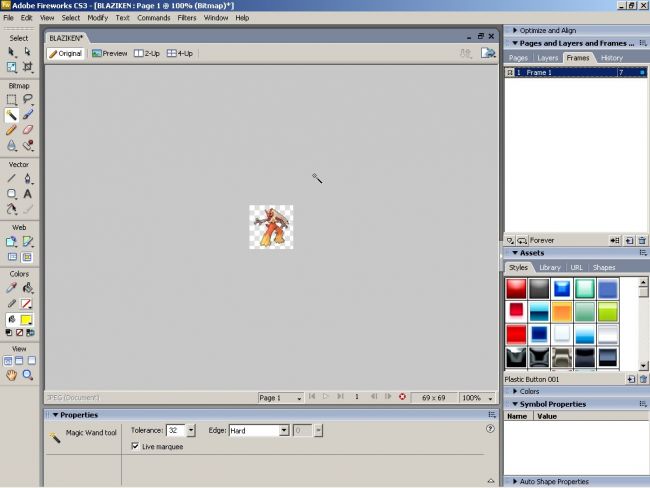Select the Crop tool
The width and height of the screenshot is (650, 488).
[27, 67]
